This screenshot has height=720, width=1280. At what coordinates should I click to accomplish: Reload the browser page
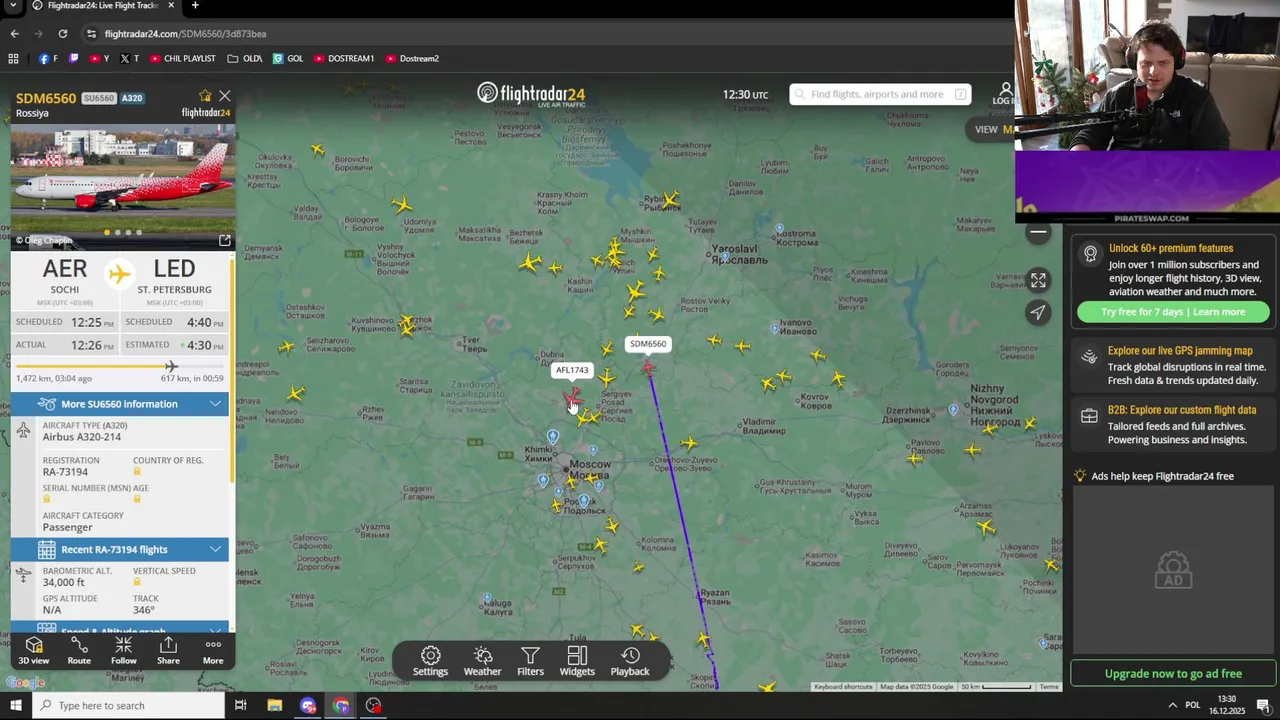click(x=62, y=33)
